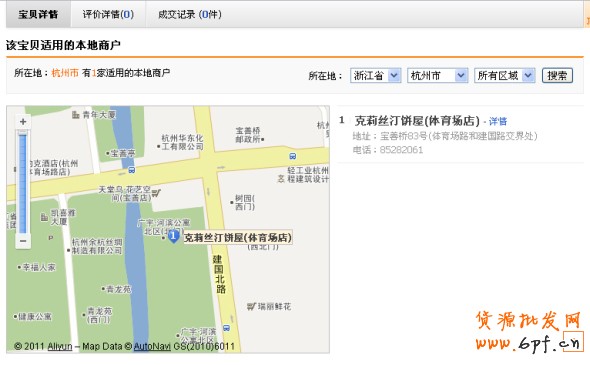Select the blue location marker numbered 1
This screenshot has width=590, height=365.
tap(173, 237)
